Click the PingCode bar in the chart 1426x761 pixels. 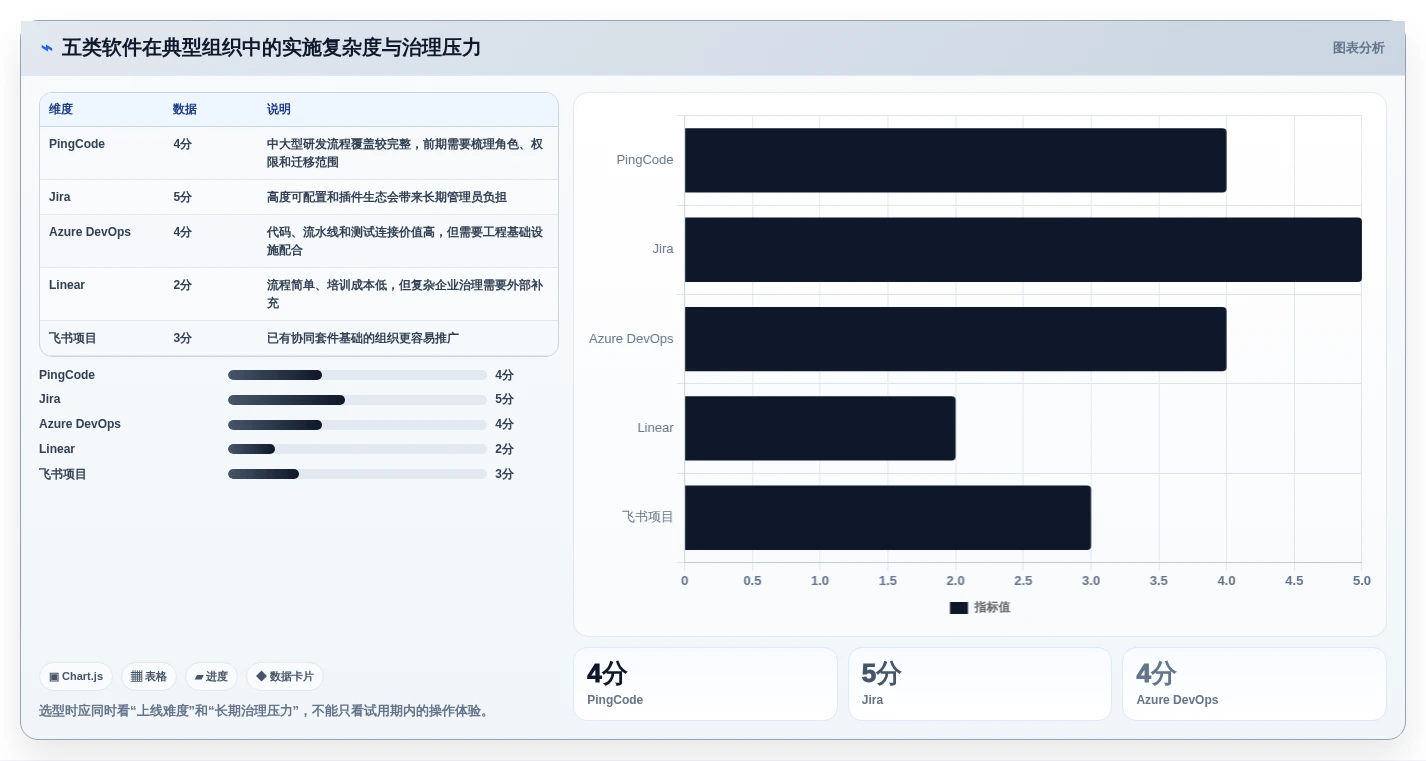click(955, 160)
